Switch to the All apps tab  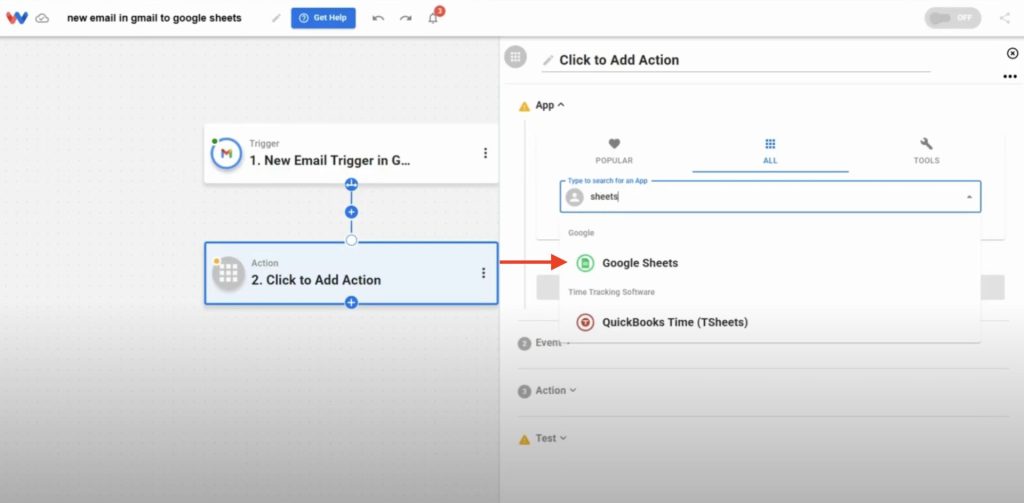770,152
